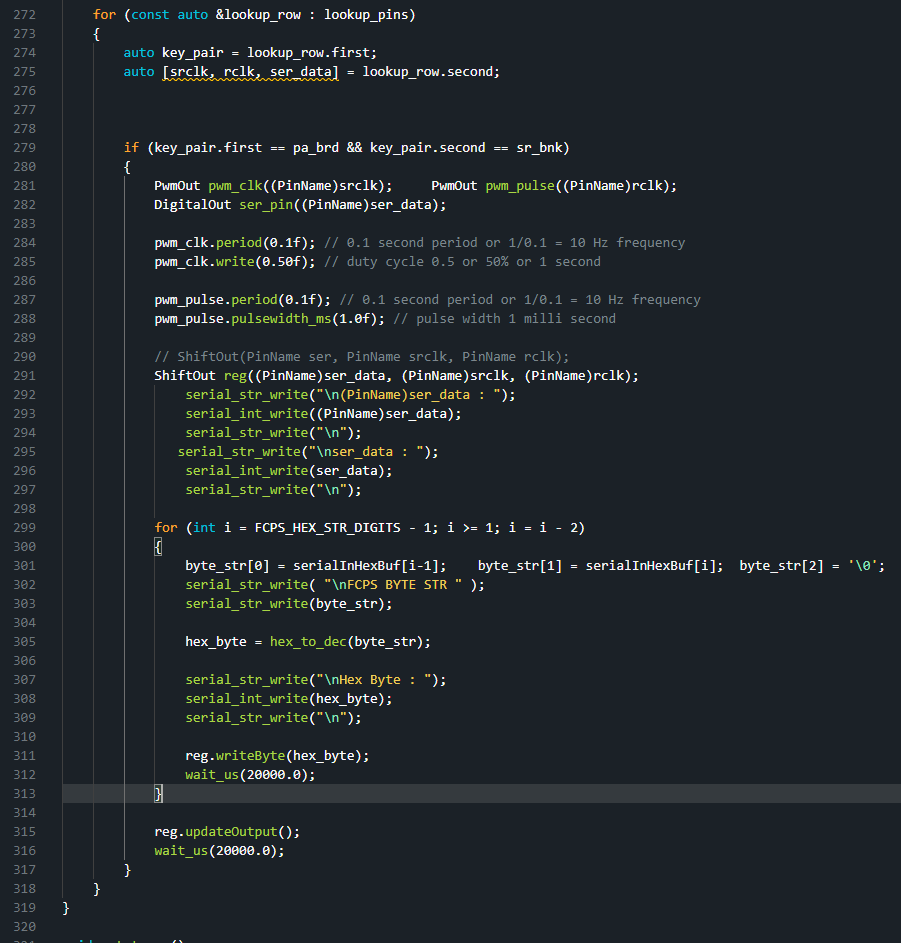Click the '\nHex Byte : ' string literal
This screenshot has height=943, width=901.
point(374,680)
